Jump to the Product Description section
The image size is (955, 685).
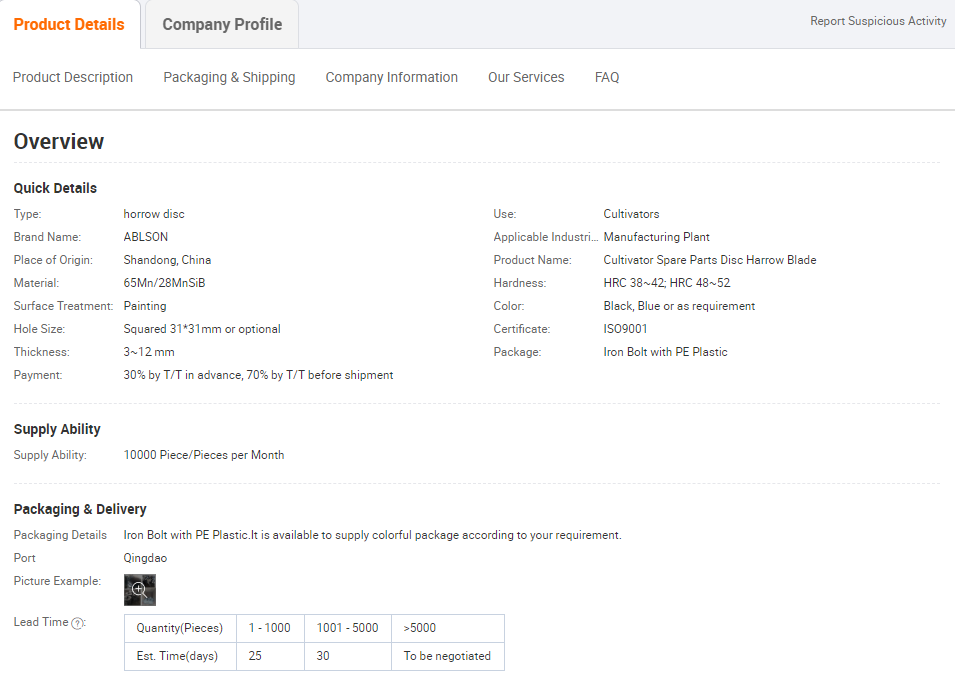tap(73, 77)
